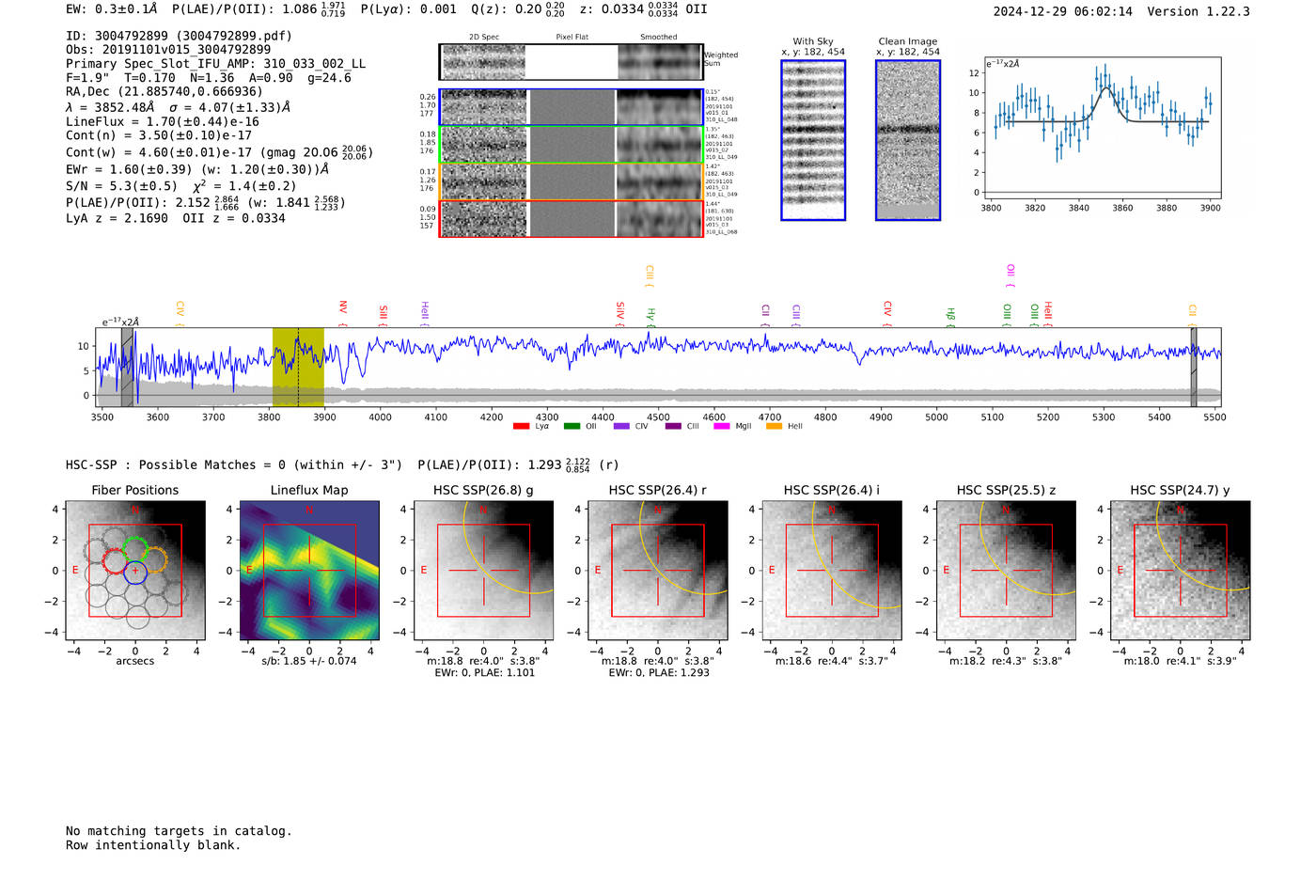The height and width of the screenshot is (896, 1316).
Task: Open the HSC SSP(26.8) g image
Action: pyautogui.click(x=483, y=571)
